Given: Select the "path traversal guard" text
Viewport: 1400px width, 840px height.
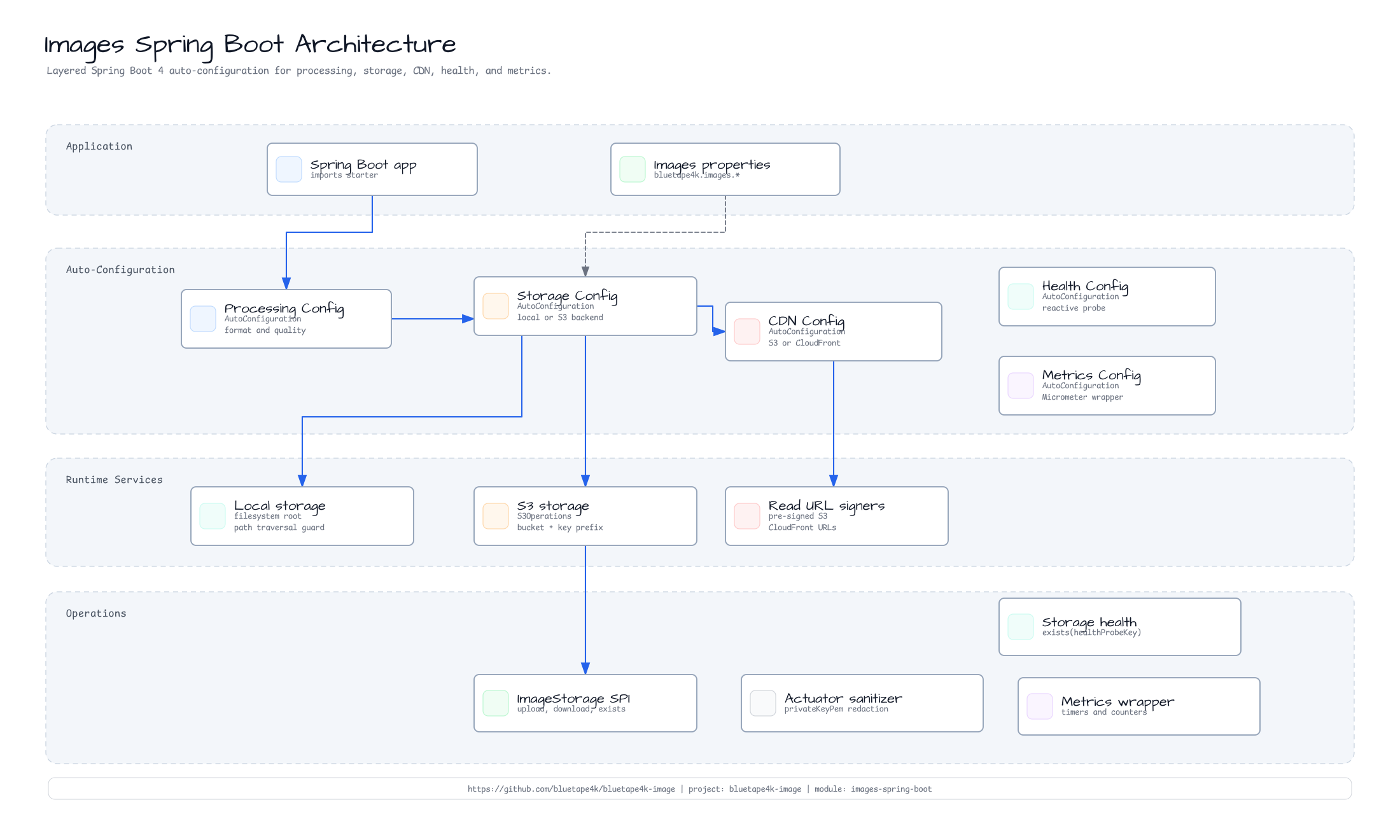Looking at the screenshot, I should click(279, 528).
